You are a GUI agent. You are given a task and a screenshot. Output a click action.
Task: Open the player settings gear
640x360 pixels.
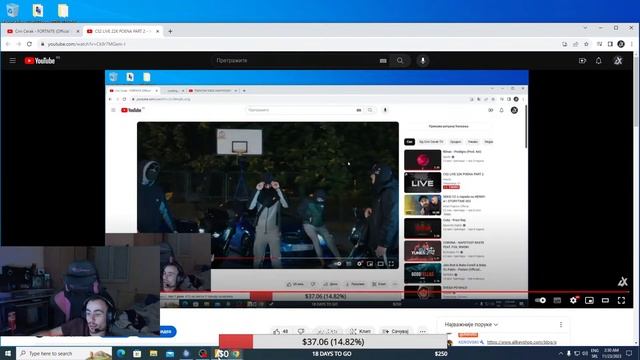pos(573,300)
